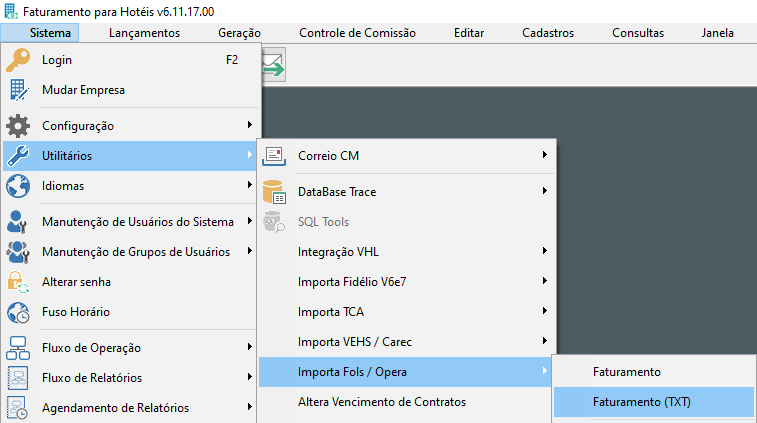Click the disabled SQL Tools entry
Image resolution: width=757 pixels, height=423 pixels.
(x=406, y=222)
